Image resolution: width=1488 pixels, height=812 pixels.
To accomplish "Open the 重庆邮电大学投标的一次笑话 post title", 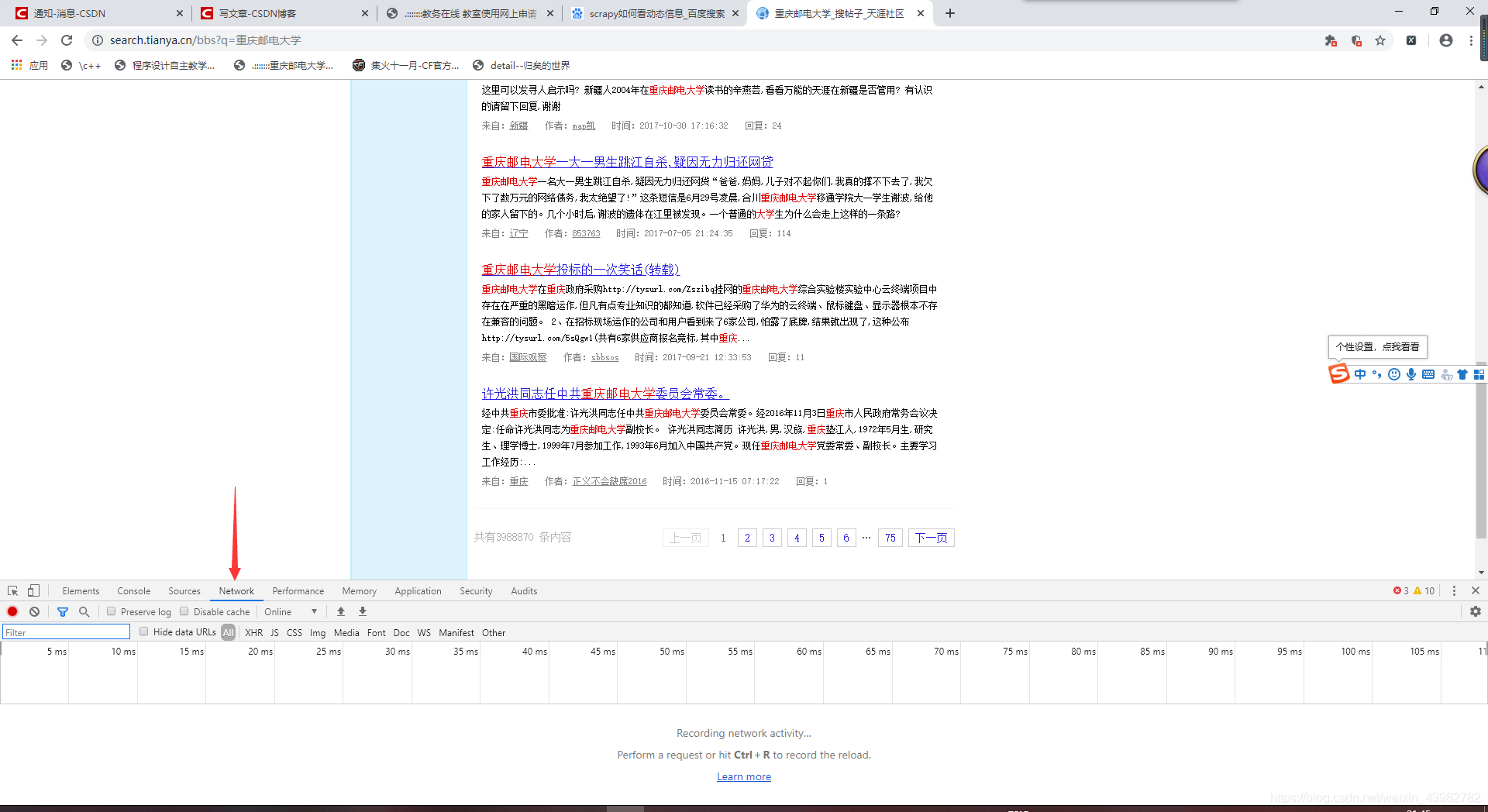I will [x=580, y=270].
